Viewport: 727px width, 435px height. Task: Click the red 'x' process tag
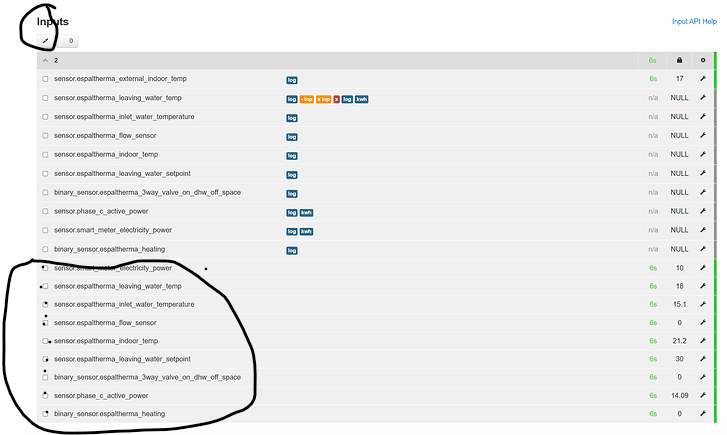coord(336,99)
